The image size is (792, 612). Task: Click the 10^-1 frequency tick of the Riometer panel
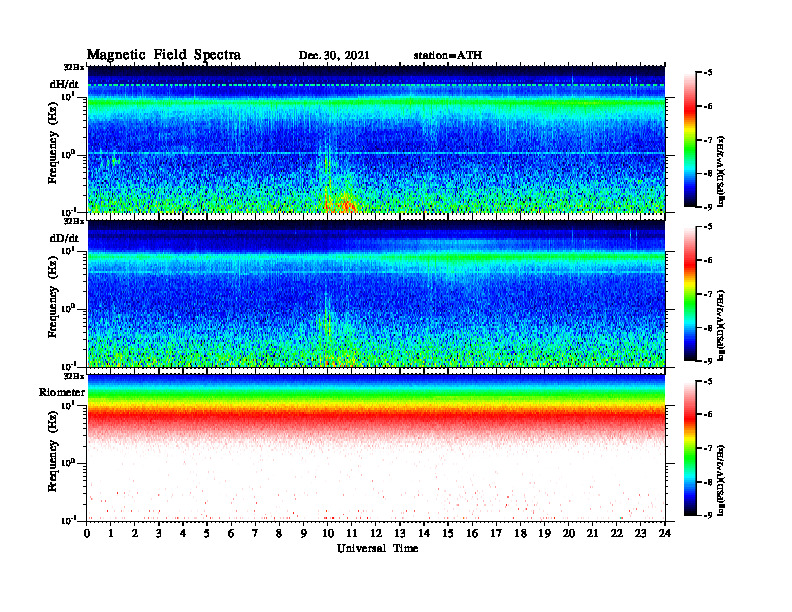[x=68, y=520]
